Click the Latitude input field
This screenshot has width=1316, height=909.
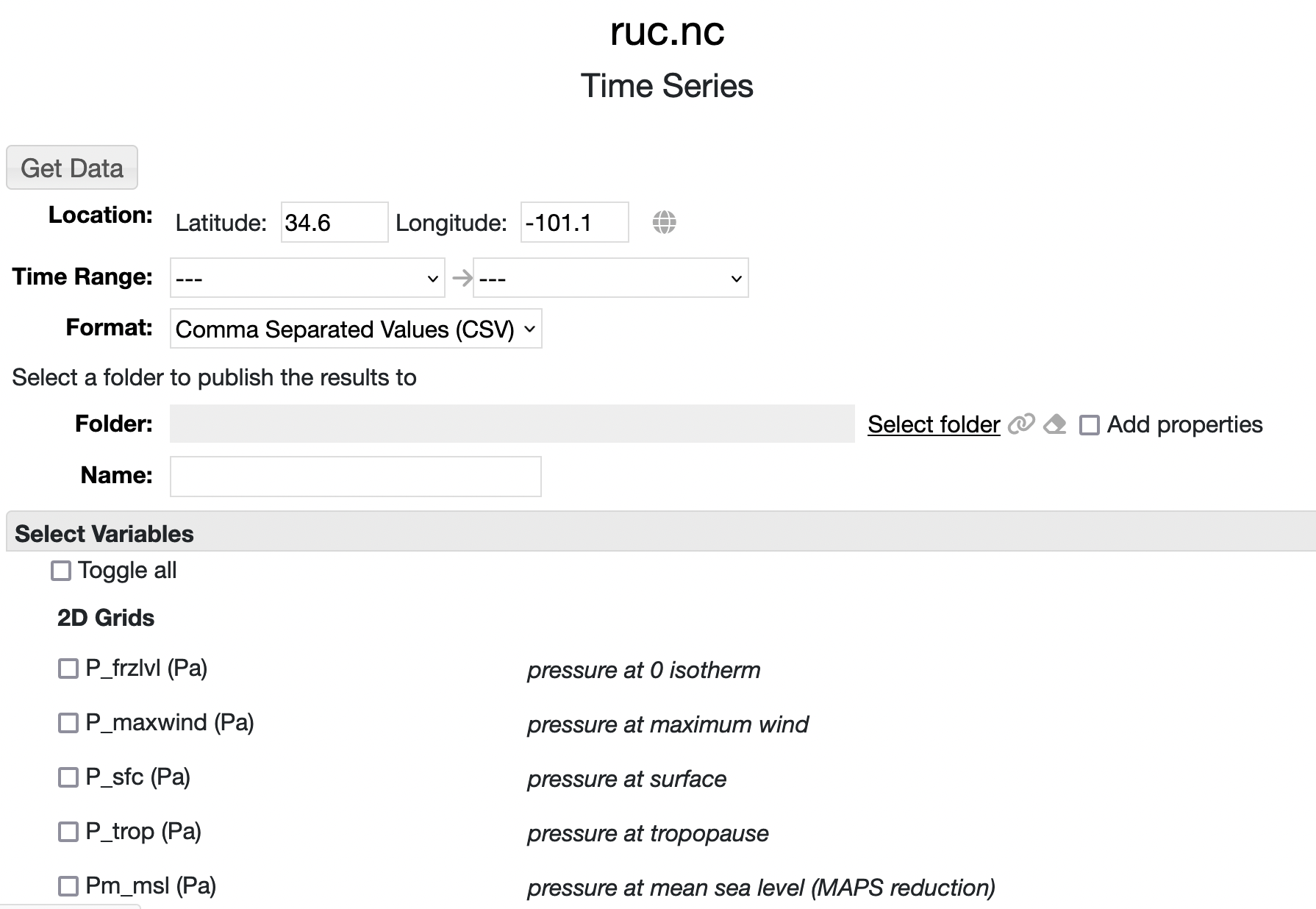[x=334, y=222]
